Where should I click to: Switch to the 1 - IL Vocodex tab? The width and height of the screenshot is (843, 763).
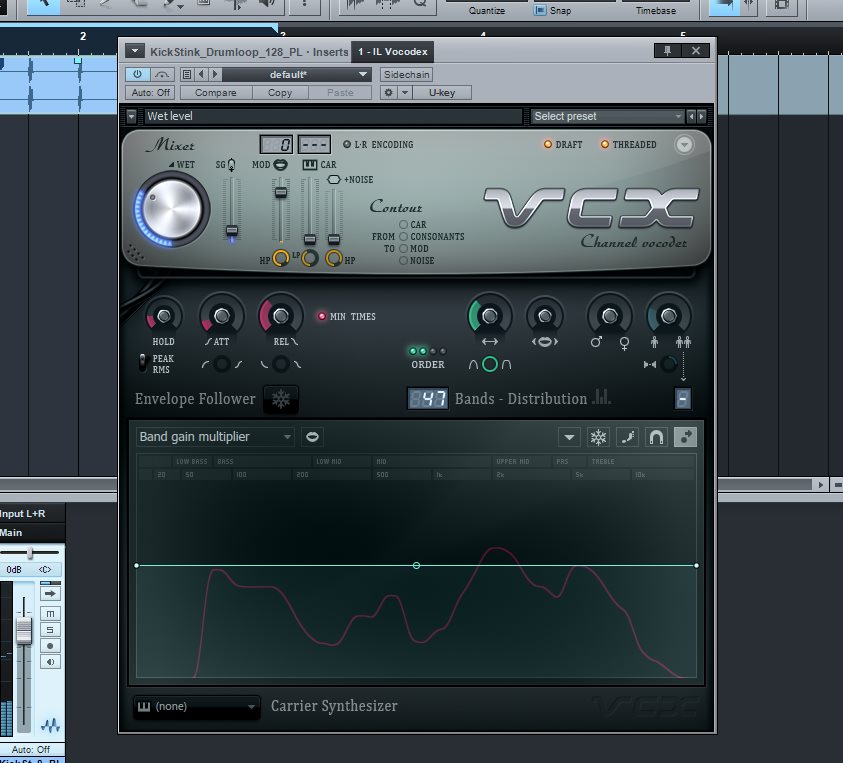point(394,51)
